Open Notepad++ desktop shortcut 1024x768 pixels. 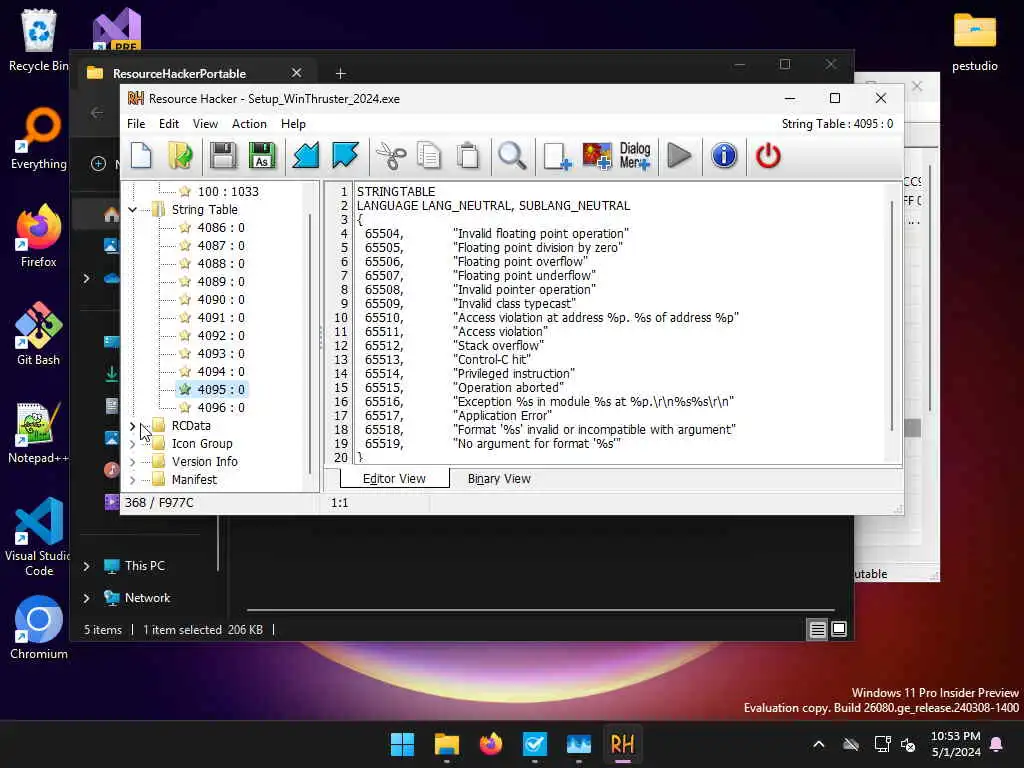coord(38,433)
